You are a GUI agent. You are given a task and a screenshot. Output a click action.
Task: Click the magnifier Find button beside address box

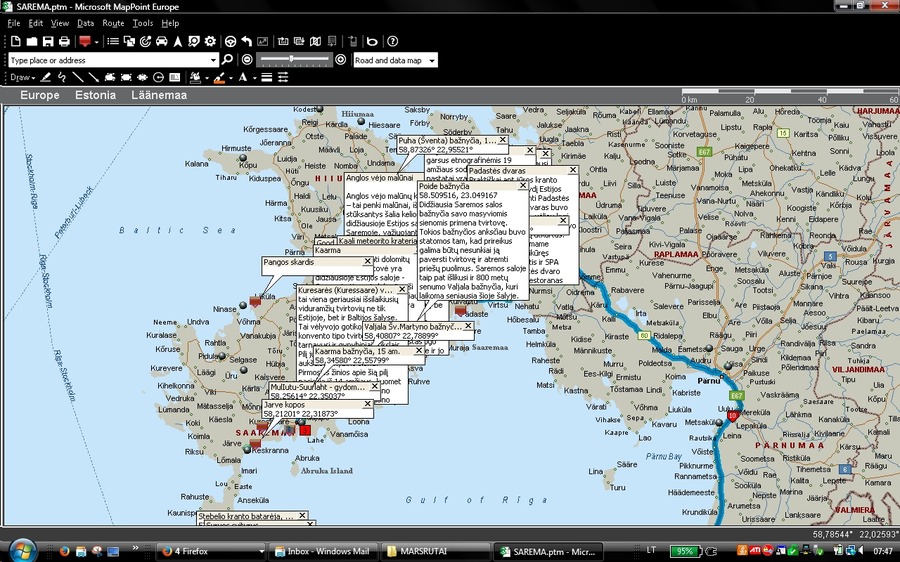point(227,59)
